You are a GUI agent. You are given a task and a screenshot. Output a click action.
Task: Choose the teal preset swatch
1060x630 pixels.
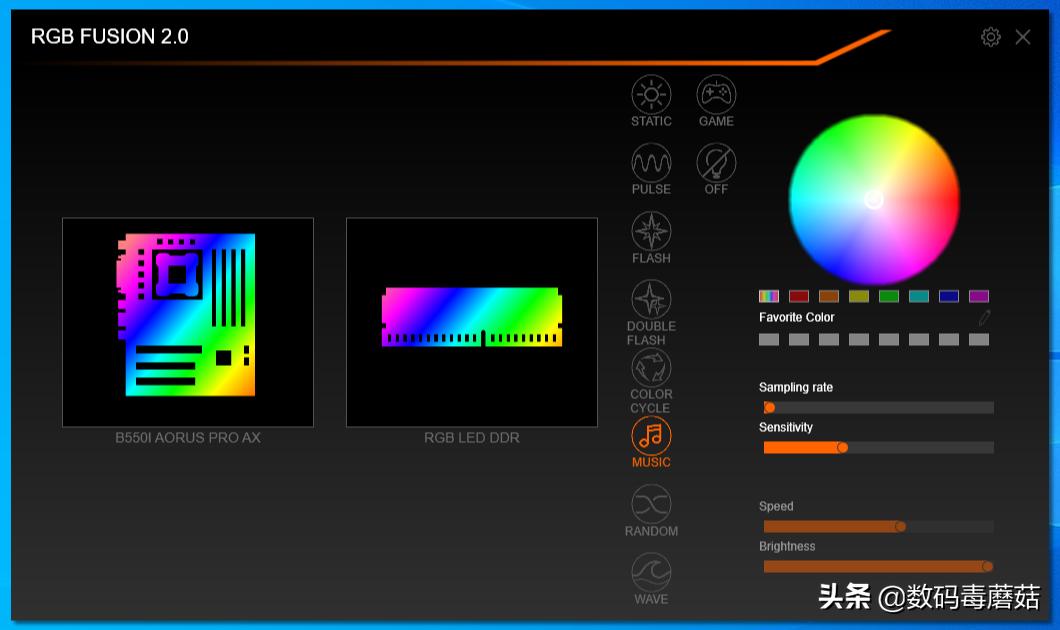(919, 296)
